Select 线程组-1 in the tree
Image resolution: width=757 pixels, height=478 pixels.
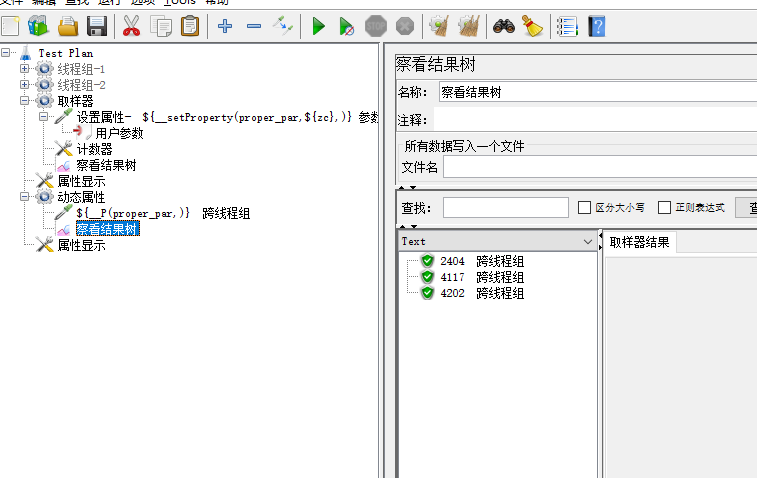tap(81, 69)
